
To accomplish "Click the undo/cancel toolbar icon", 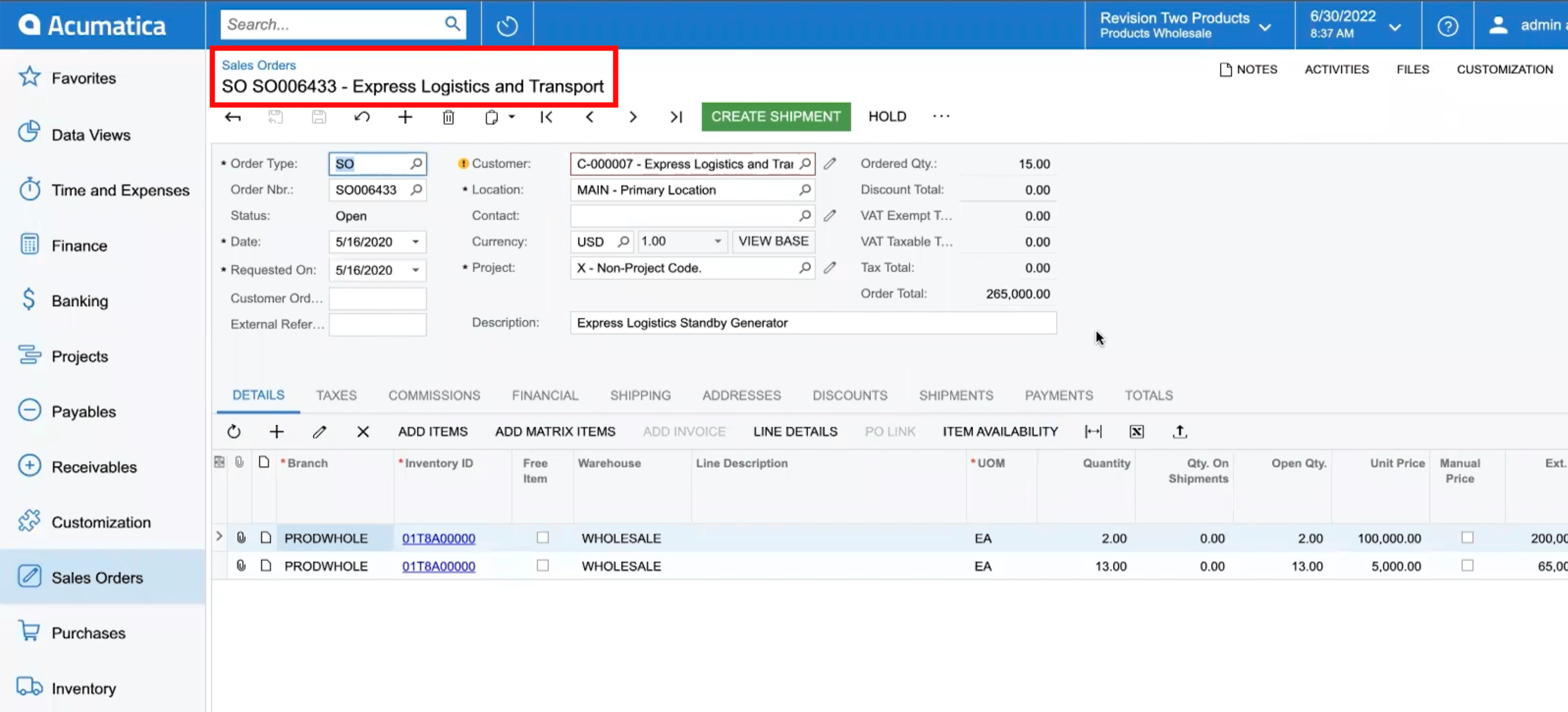I will point(362,117).
